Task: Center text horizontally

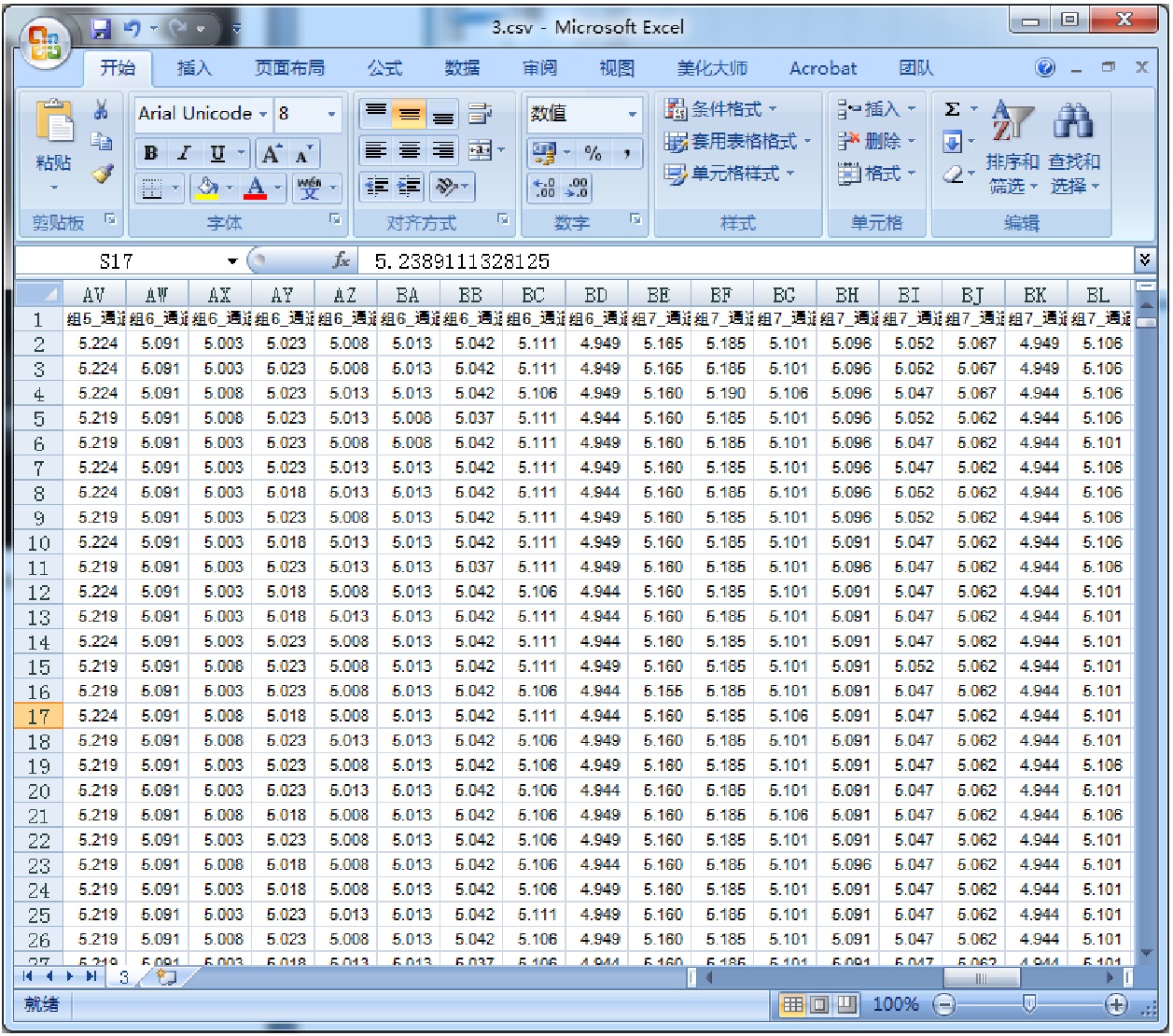Action: point(409,150)
